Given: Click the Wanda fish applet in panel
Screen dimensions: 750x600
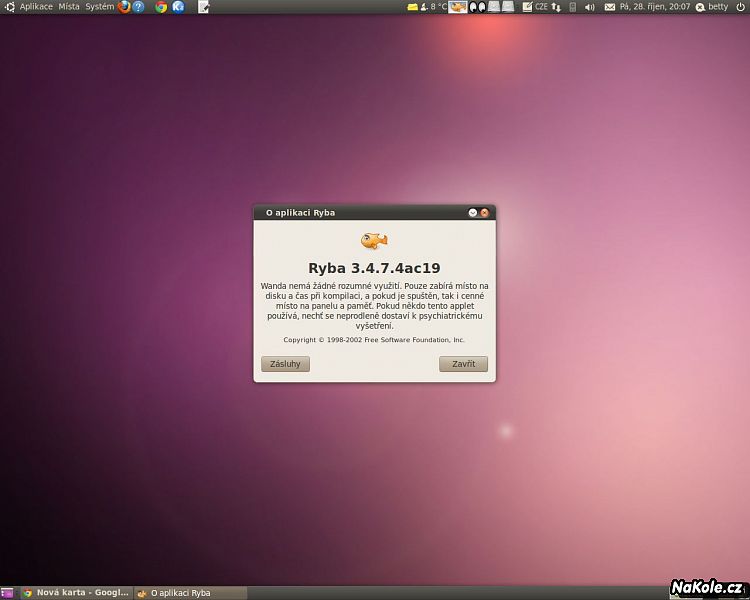Looking at the screenshot, I should coord(458,7).
